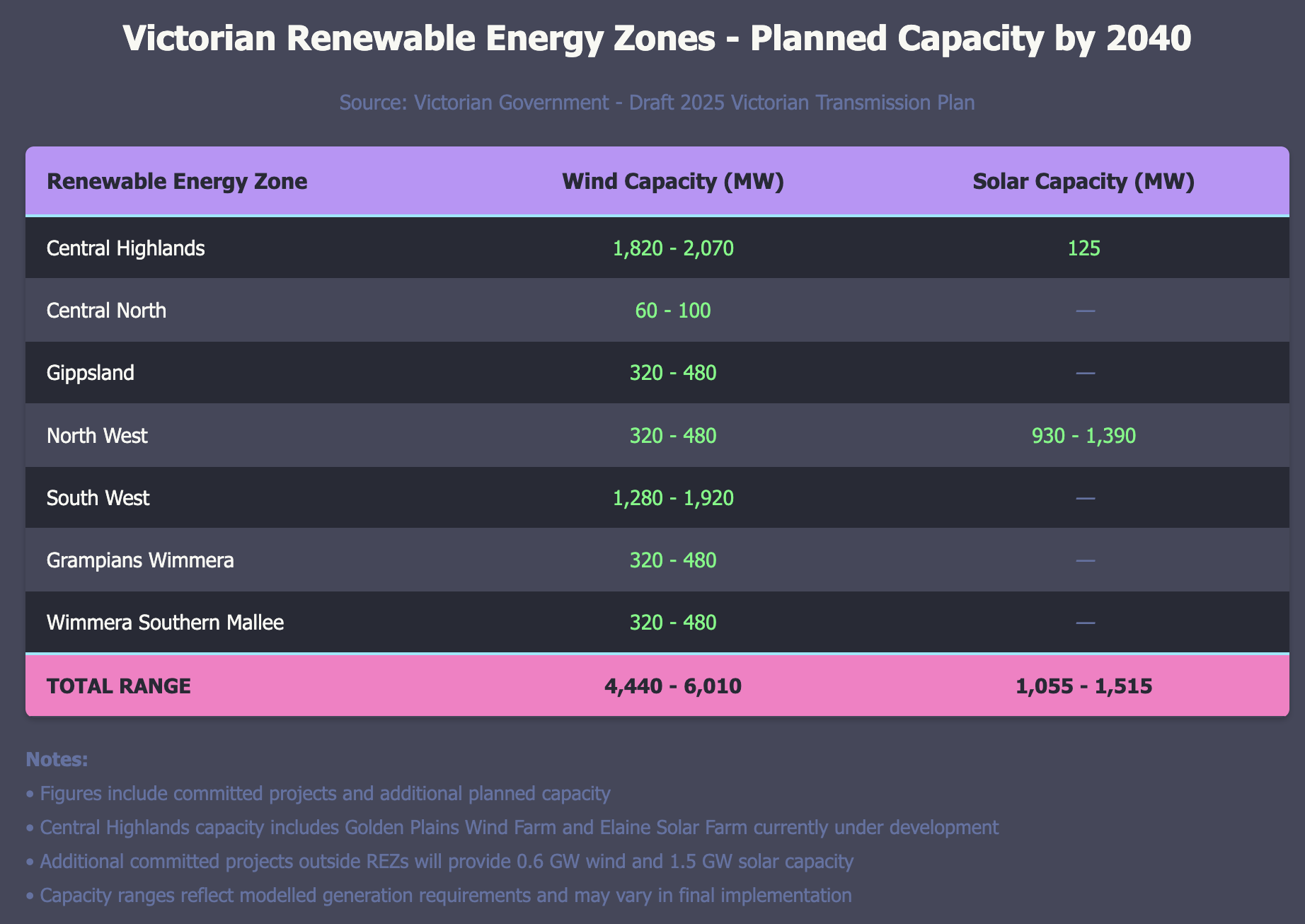
Task: Click the North West zone name
Action: click(x=97, y=435)
